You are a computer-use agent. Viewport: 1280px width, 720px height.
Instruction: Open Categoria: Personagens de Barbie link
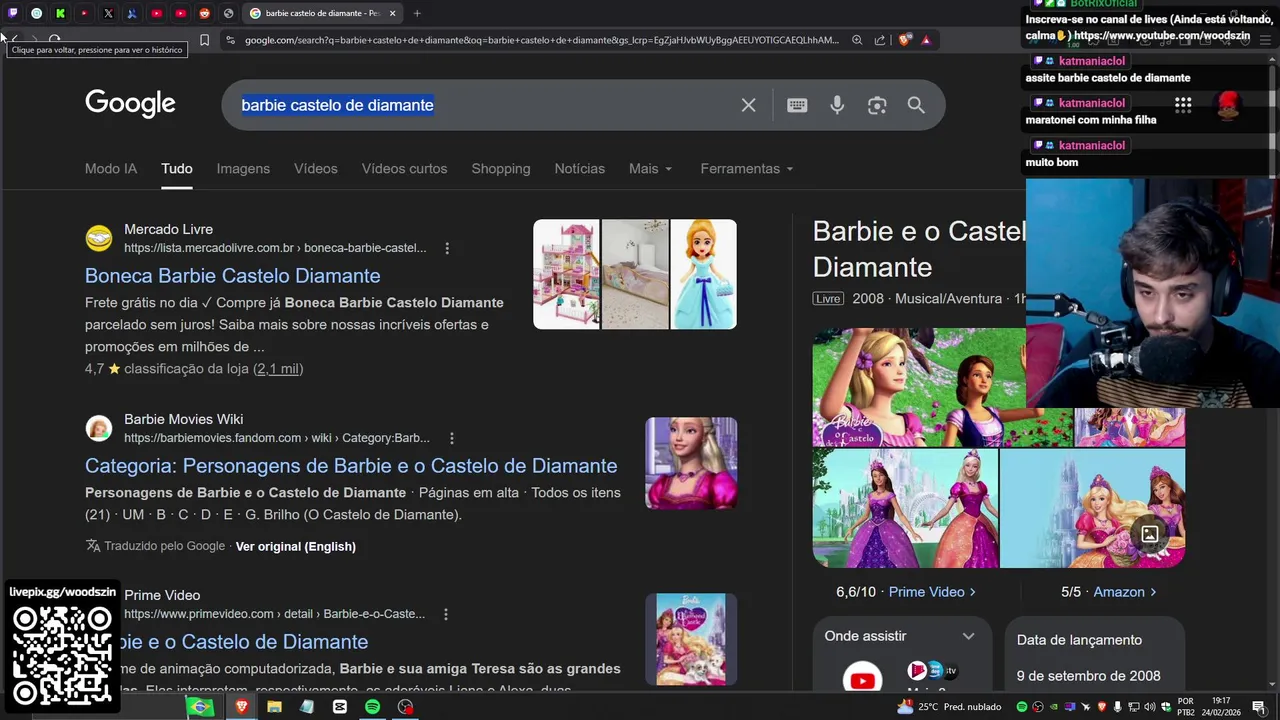tap(351, 466)
